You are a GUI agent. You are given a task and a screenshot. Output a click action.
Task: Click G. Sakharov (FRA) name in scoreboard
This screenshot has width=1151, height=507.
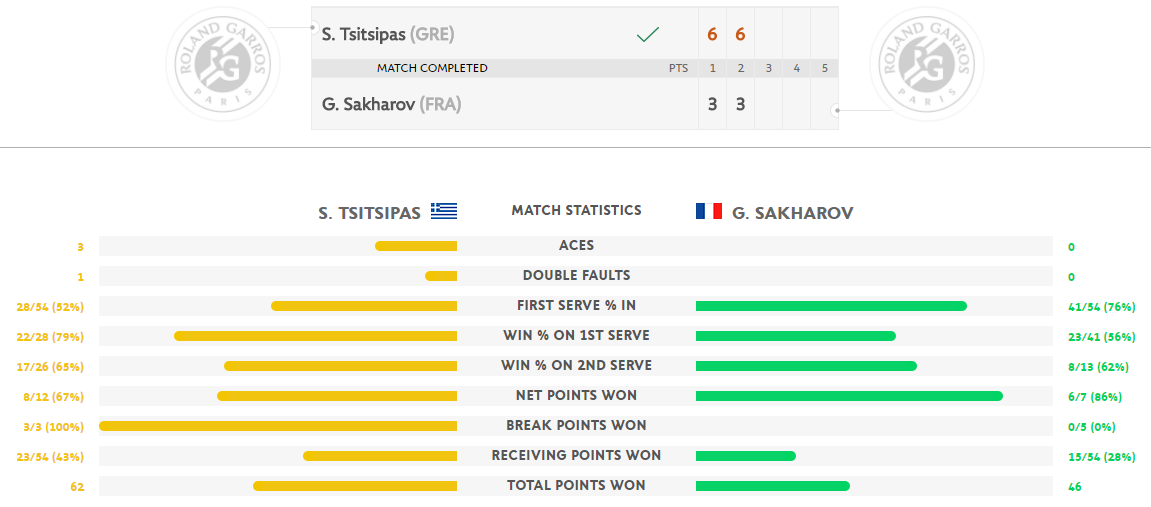click(x=391, y=105)
